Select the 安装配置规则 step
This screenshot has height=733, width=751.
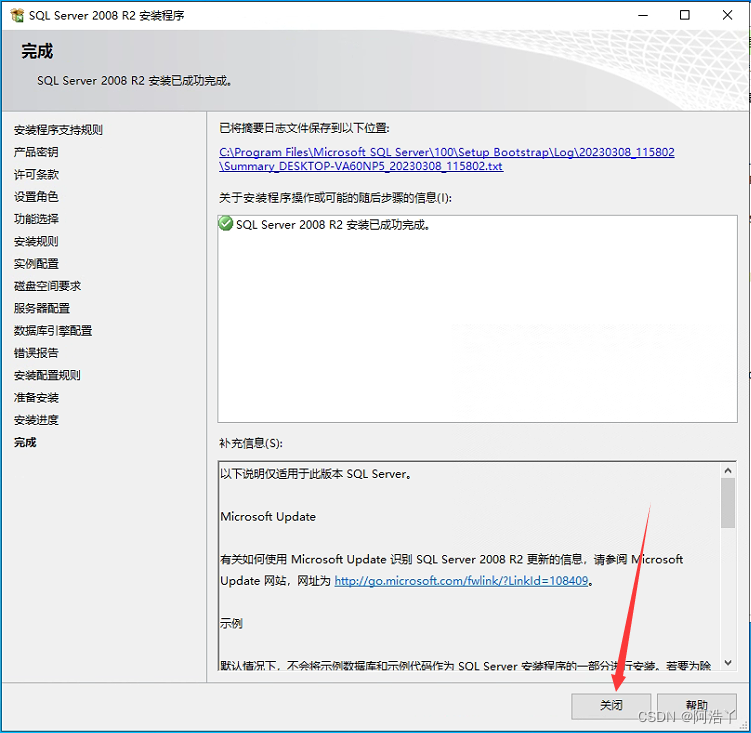click(x=47, y=375)
